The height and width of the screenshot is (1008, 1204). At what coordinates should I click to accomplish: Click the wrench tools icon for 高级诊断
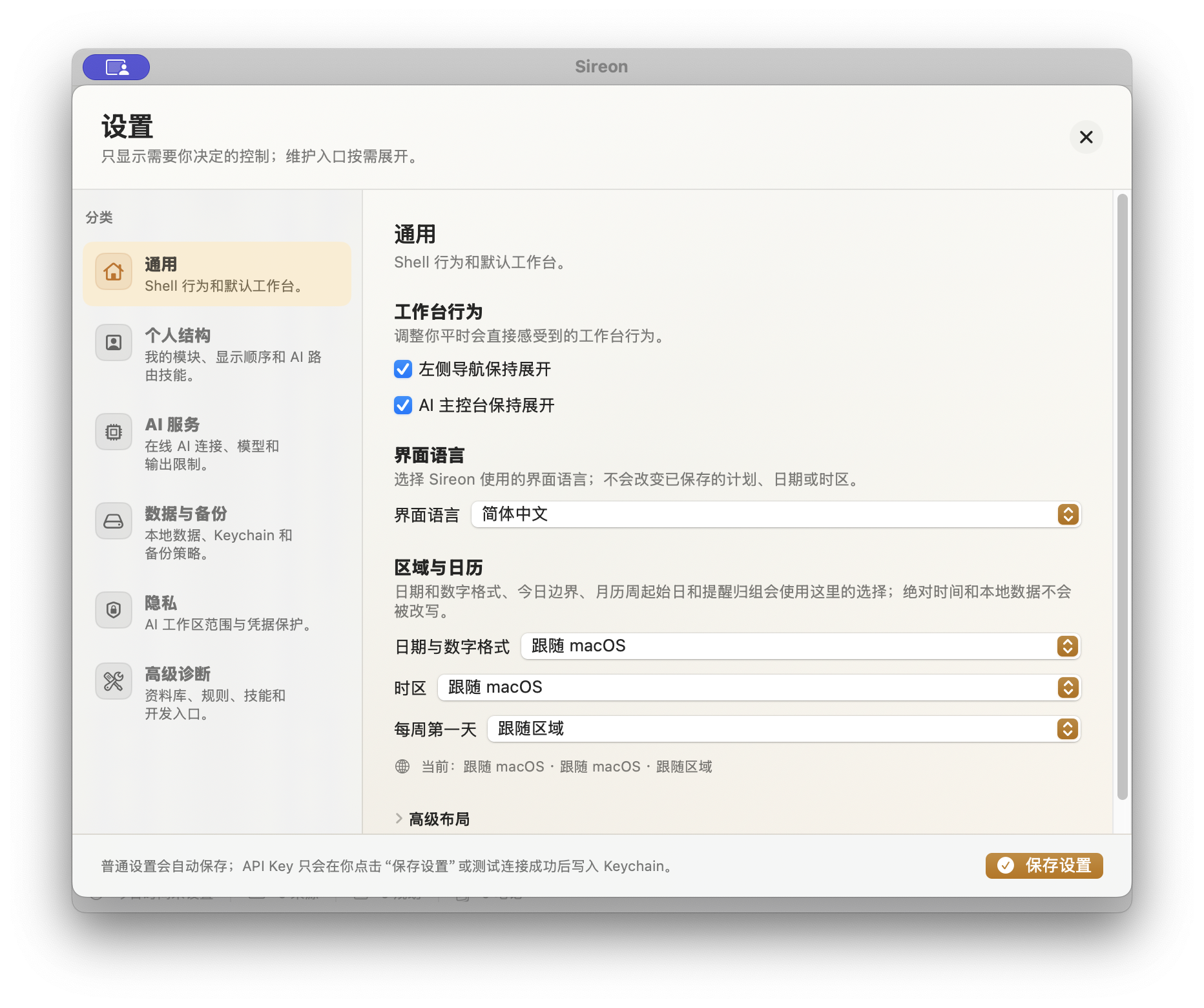click(x=114, y=681)
